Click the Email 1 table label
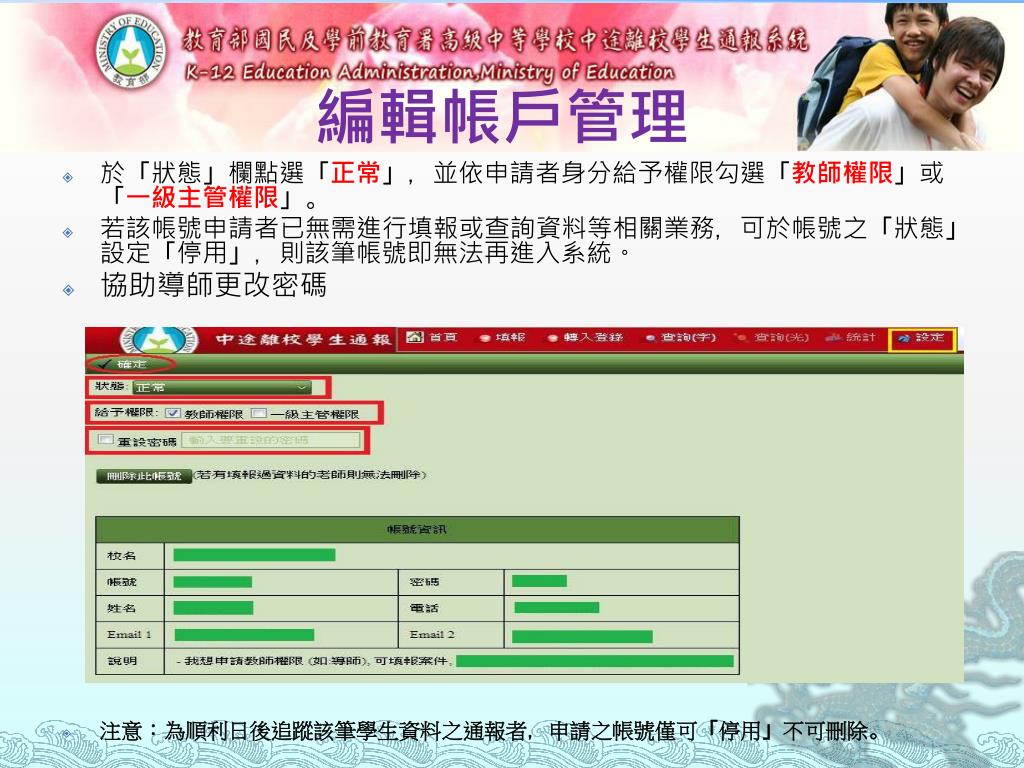Image resolution: width=1024 pixels, height=768 pixels. (x=129, y=634)
